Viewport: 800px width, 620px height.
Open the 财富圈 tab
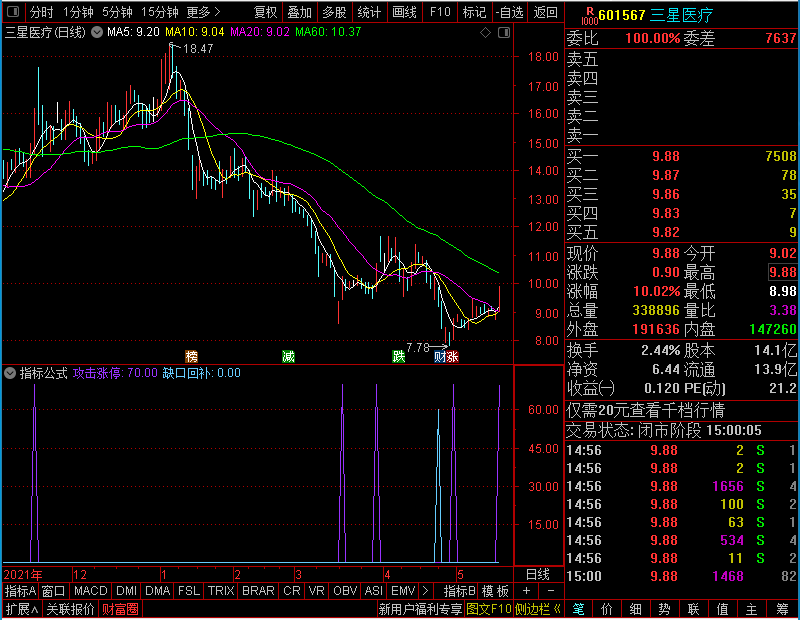120,609
